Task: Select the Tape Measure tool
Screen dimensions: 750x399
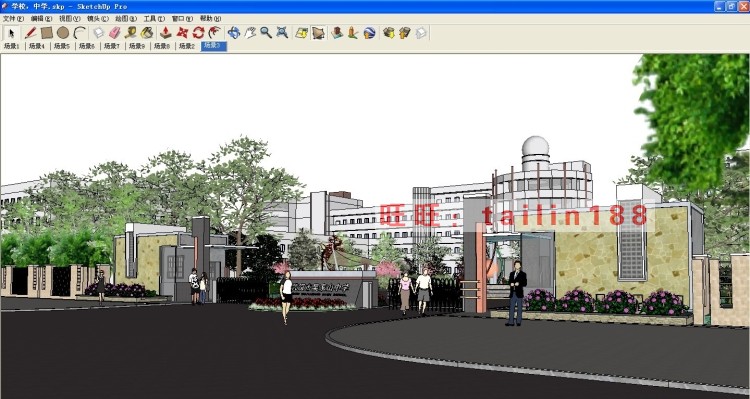Action: pyautogui.click(x=131, y=33)
